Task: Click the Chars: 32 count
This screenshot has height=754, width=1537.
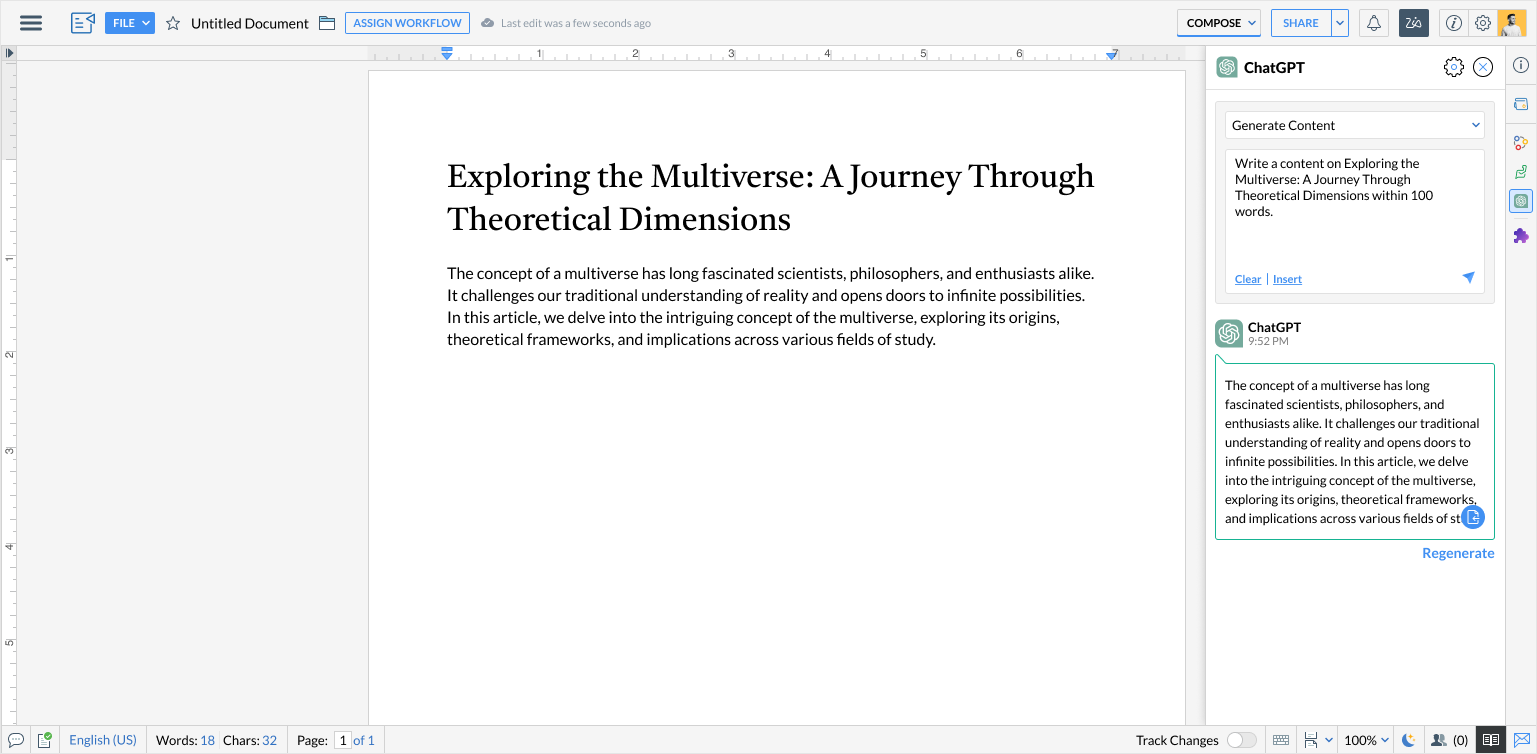Action: (x=250, y=740)
